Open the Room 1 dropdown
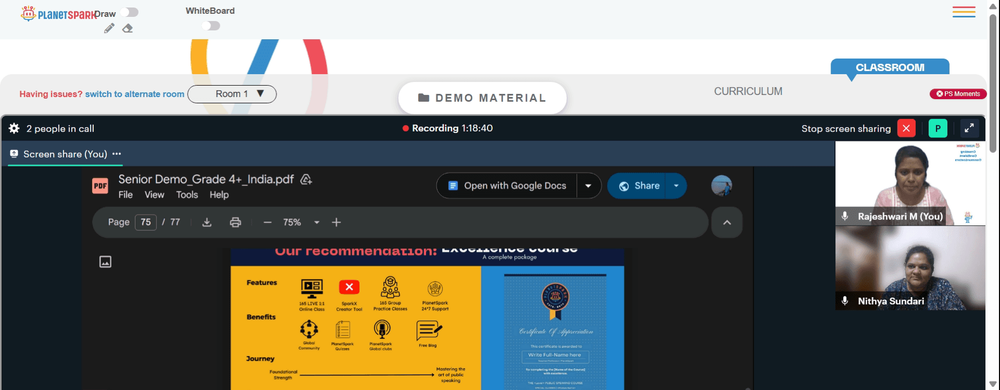This screenshot has height=390, width=1000. pyautogui.click(x=232, y=94)
